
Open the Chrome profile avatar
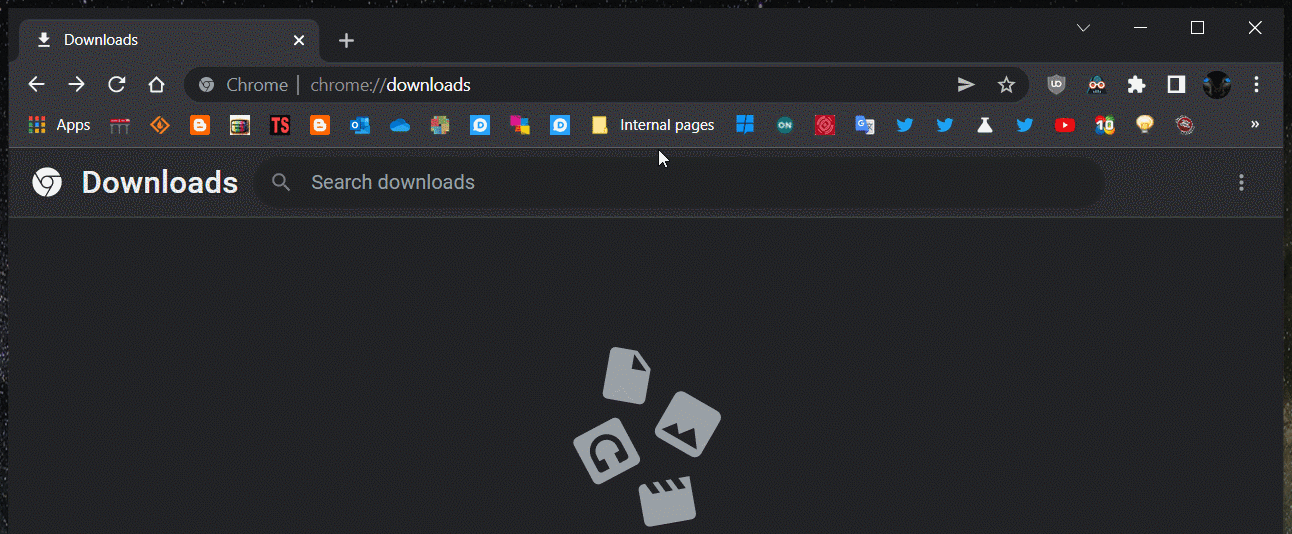click(x=1216, y=85)
